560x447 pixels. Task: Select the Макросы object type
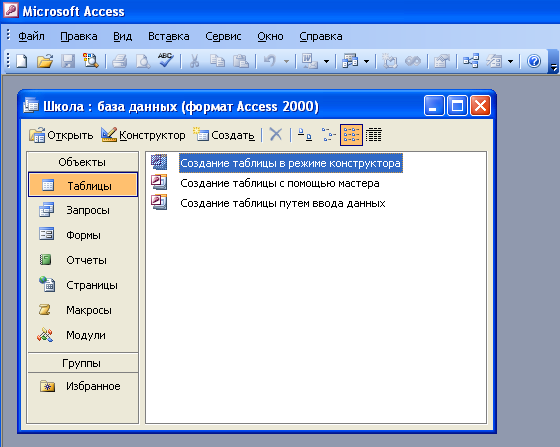[89, 310]
